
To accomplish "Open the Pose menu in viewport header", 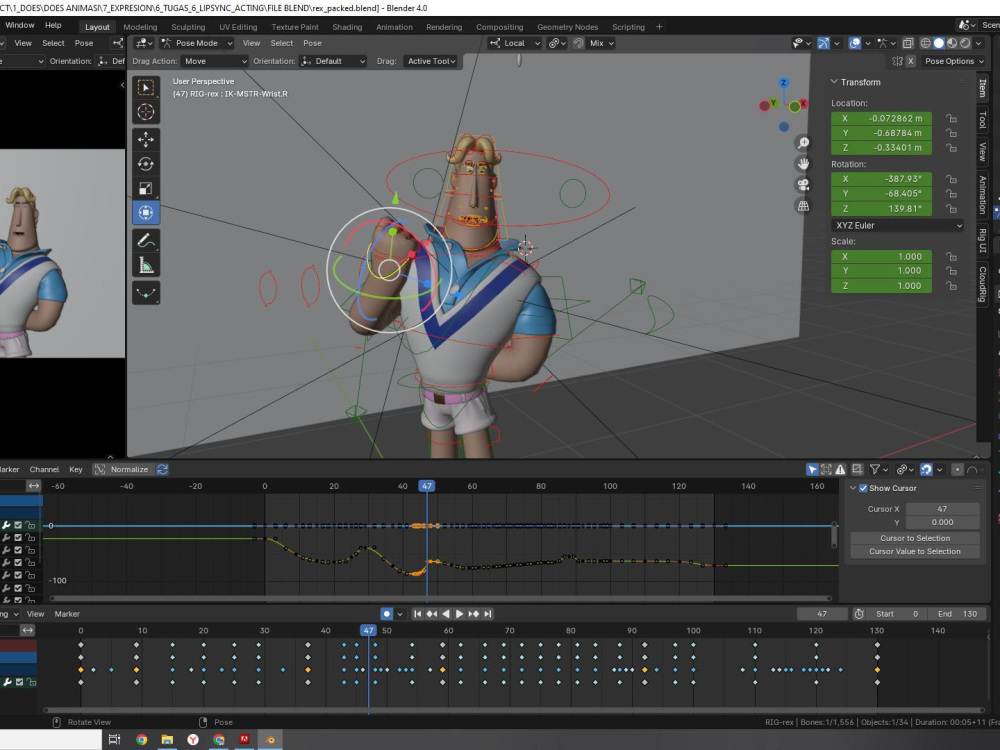I will point(312,43).
